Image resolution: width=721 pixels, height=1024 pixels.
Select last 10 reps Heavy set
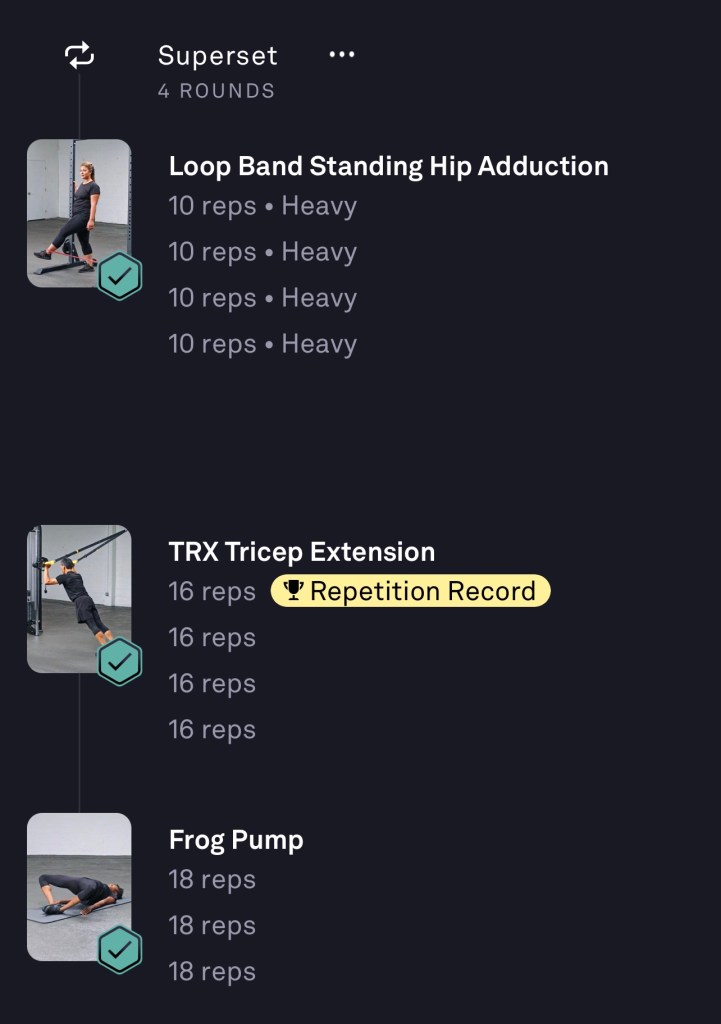click(262, 344)
